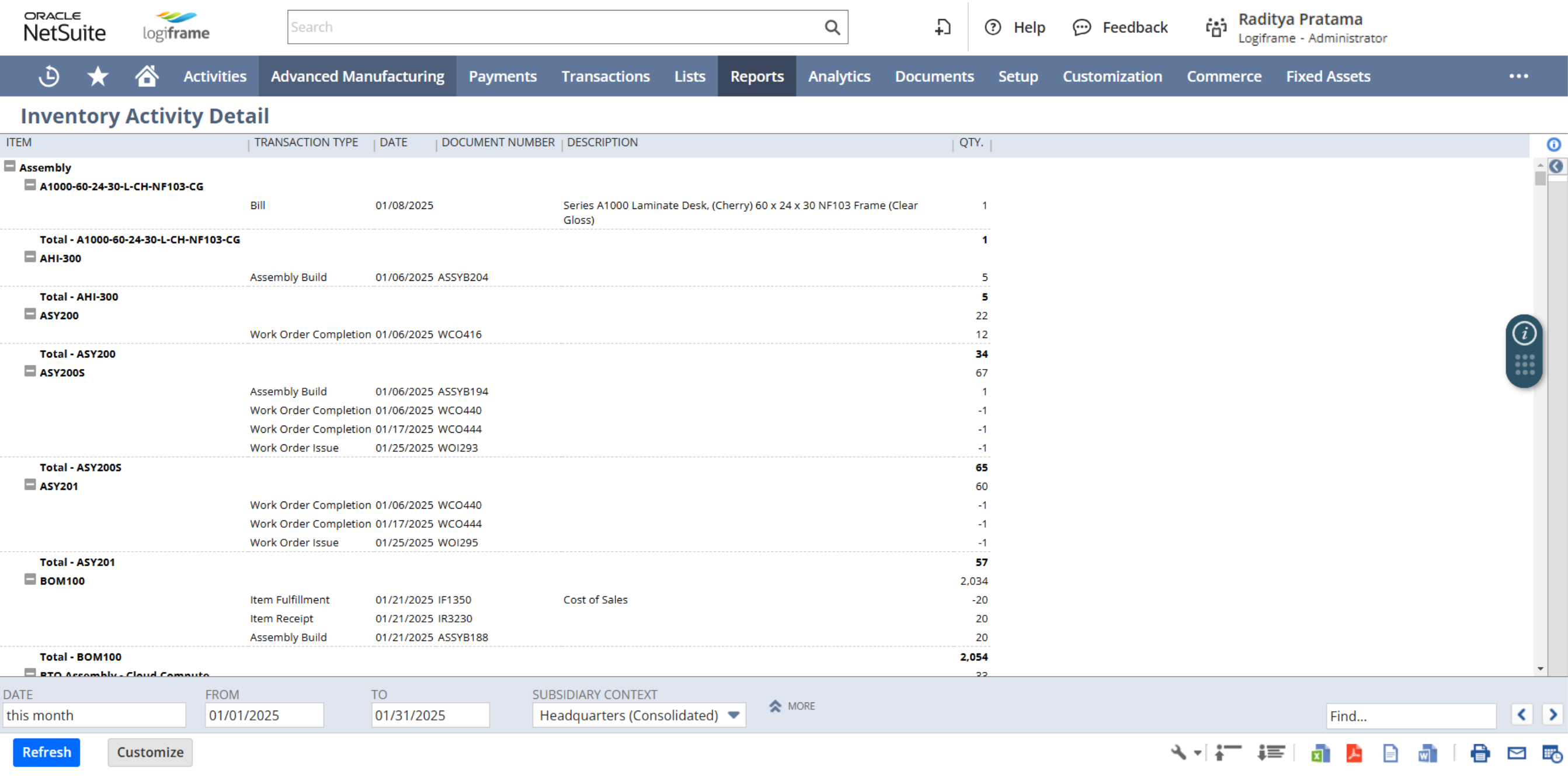Click the Customize button
1568x776 pixels.
point(149,752)
